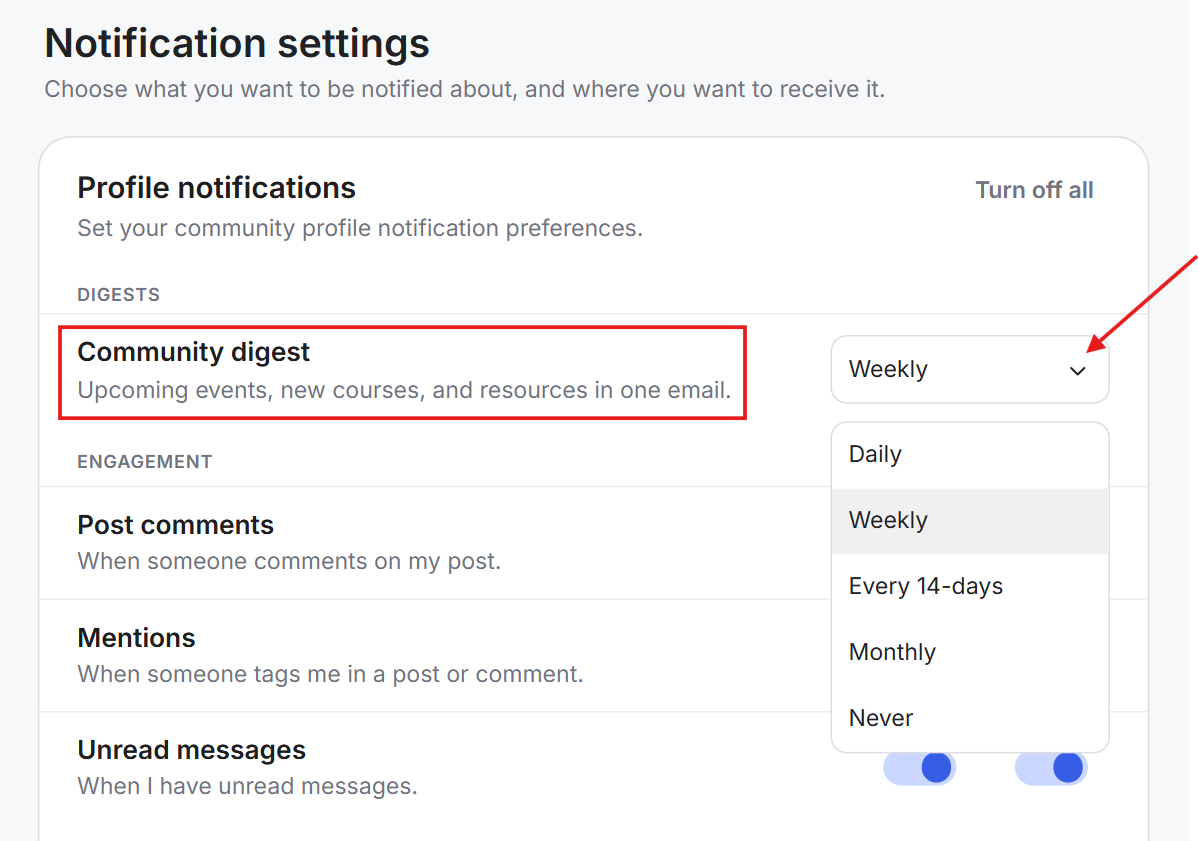Select Never to stop community digest
The height and width of the screenshot is (841, 1199).
(970, 718)
